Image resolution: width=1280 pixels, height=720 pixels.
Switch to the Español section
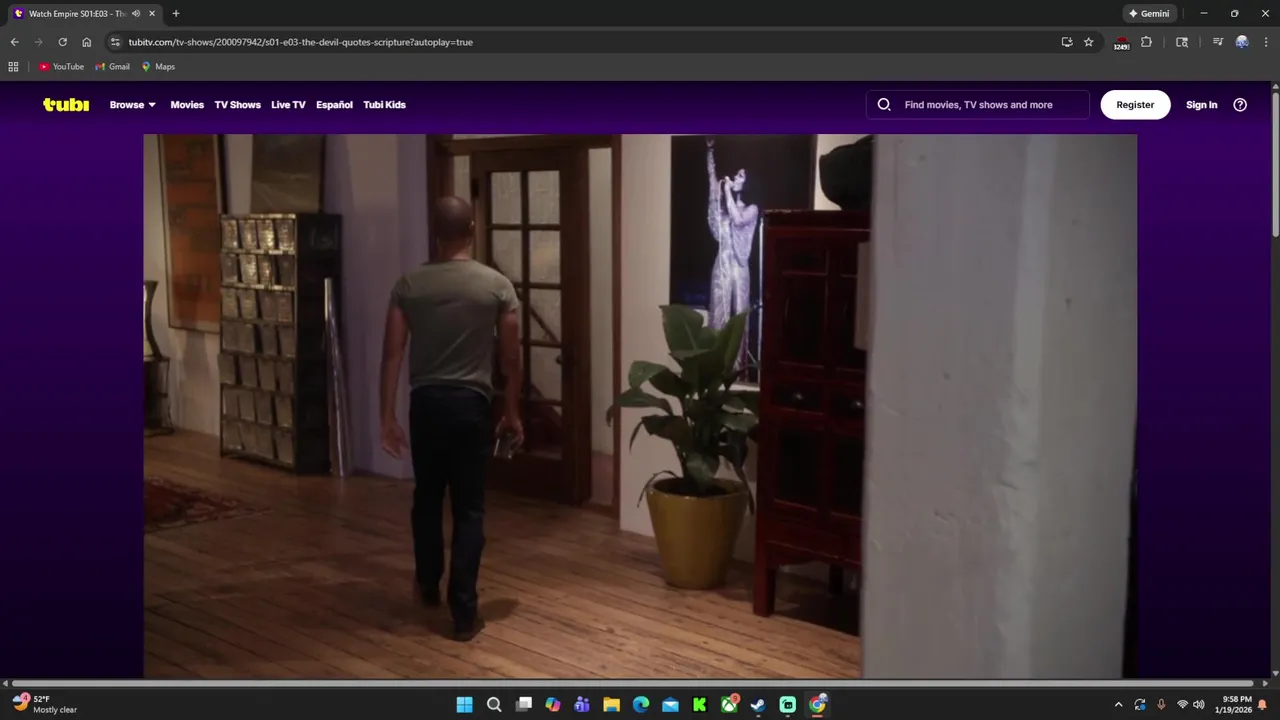[334, 104]
